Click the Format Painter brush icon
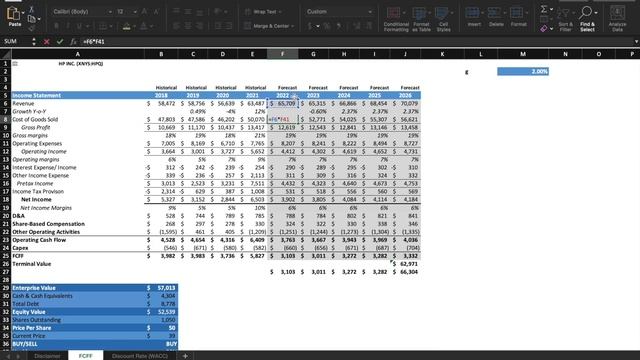 pos(31,28)
